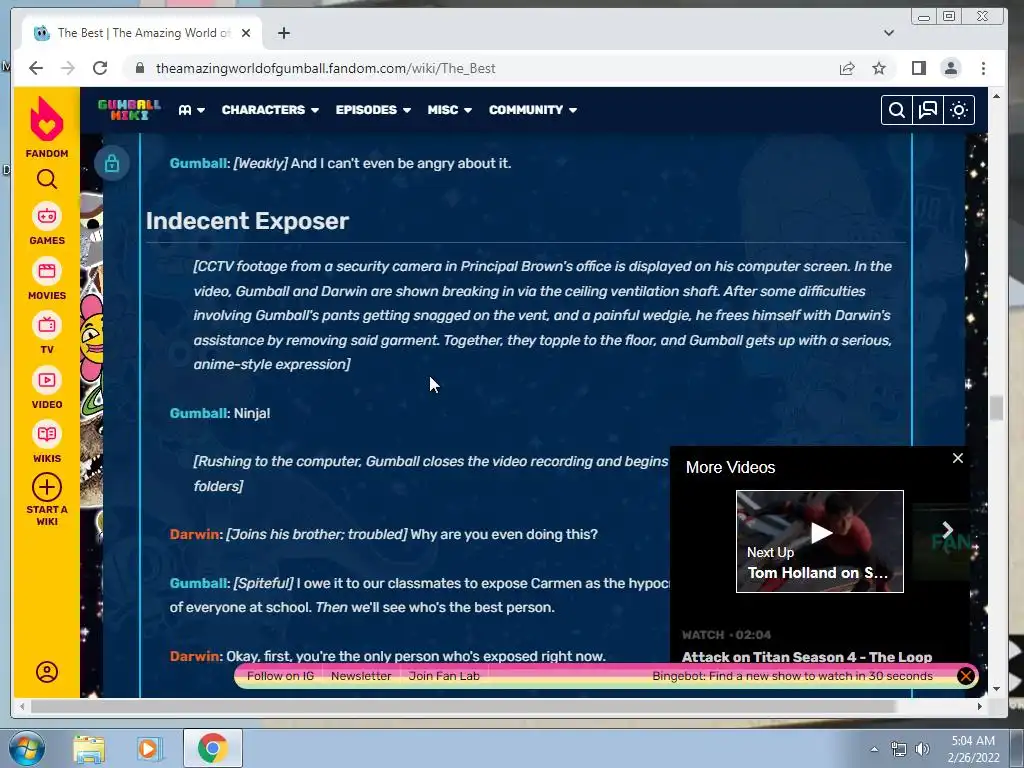
Task: Close the More Videos panel
Action: [x=958, y=458]
